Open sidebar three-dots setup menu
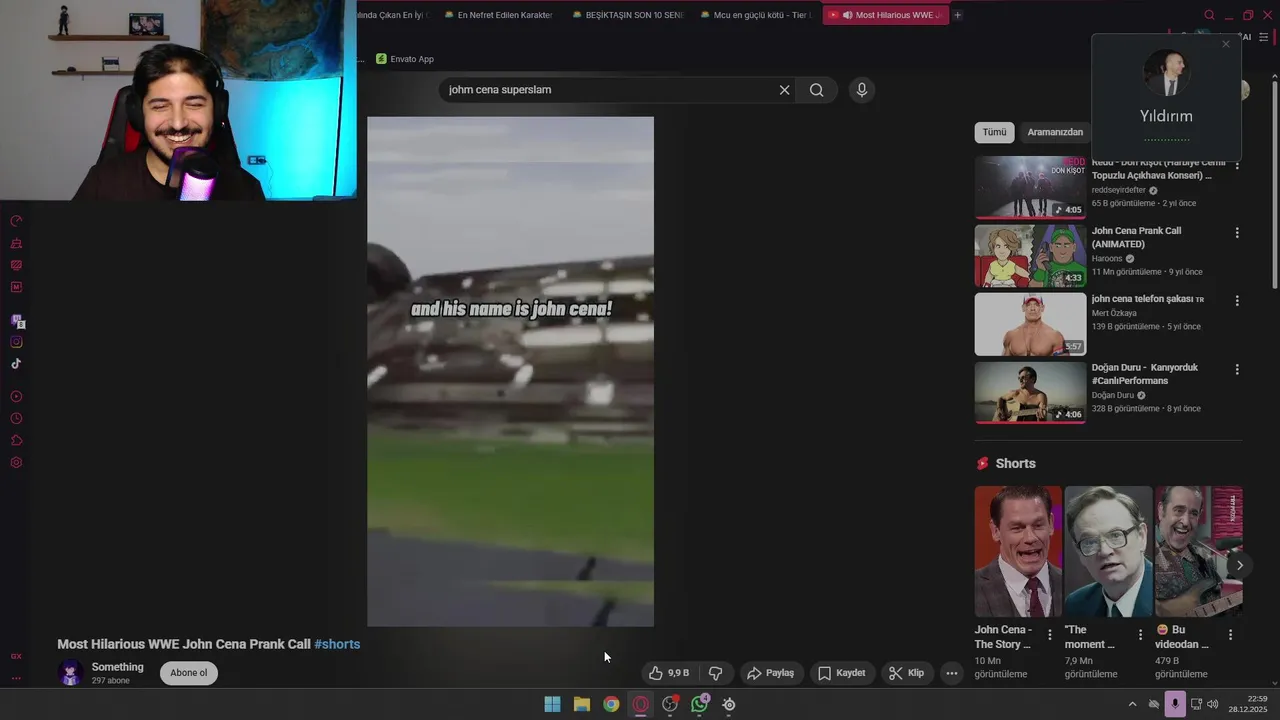1280x720 pixels. tap(16, 678)
